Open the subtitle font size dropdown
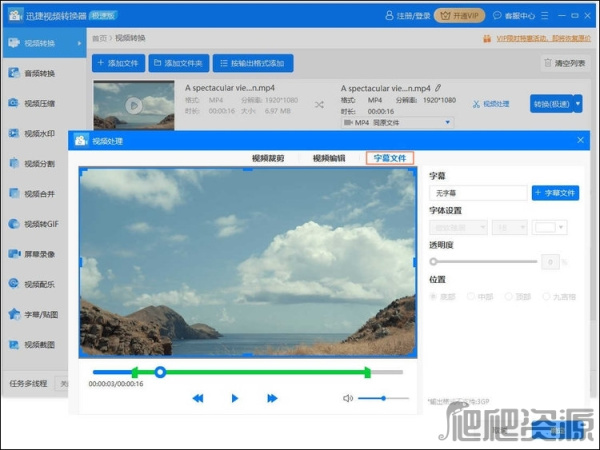This screenshot has width=600, height=450. pos(510,228)
